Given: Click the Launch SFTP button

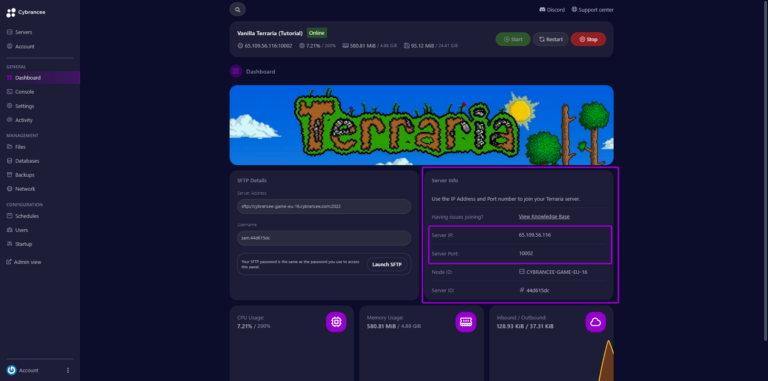Looking at the screenshot, I should tap(386, 264).
